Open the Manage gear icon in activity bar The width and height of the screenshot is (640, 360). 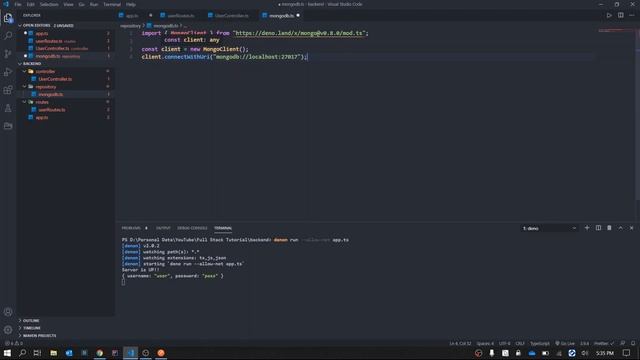tap(8, 330)
